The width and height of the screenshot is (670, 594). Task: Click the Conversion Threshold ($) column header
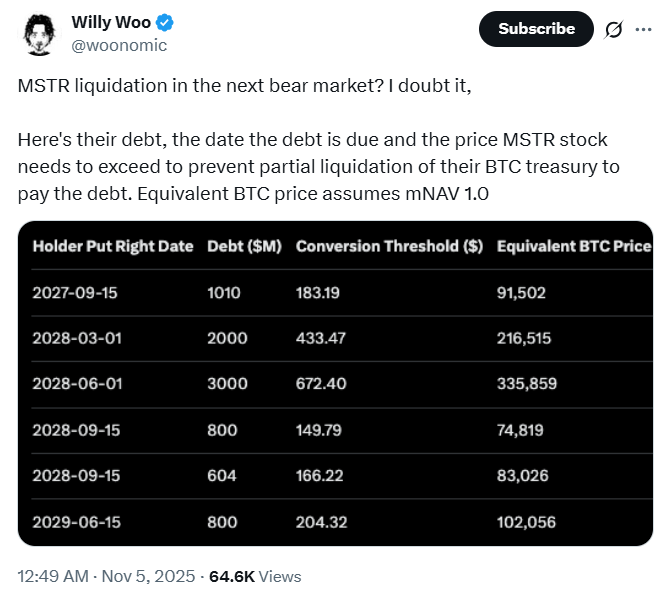point(389,246)
